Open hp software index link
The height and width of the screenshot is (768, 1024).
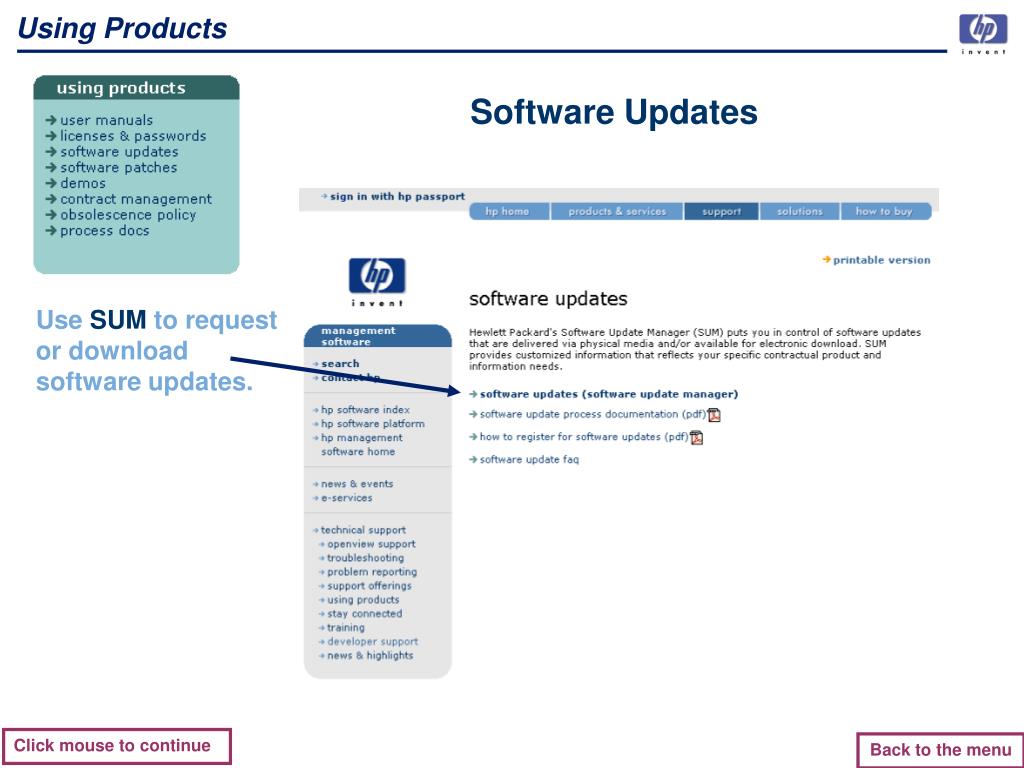tap(365, 409)
